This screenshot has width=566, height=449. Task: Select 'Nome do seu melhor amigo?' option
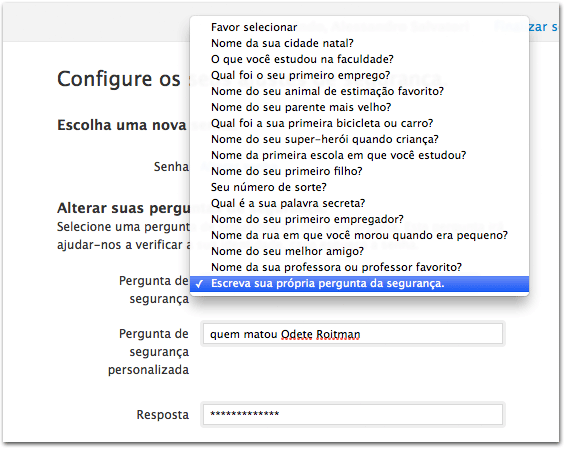(x=359, y=251)
